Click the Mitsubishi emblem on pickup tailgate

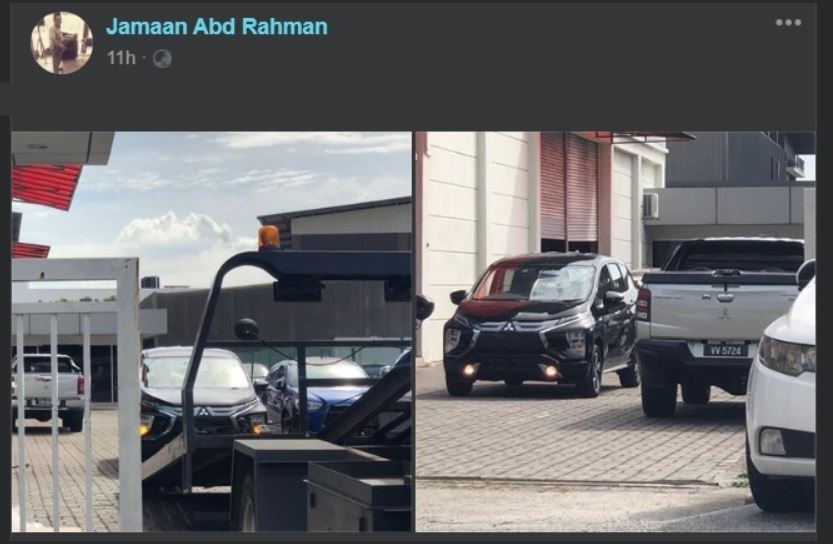(x=724, y=314)
